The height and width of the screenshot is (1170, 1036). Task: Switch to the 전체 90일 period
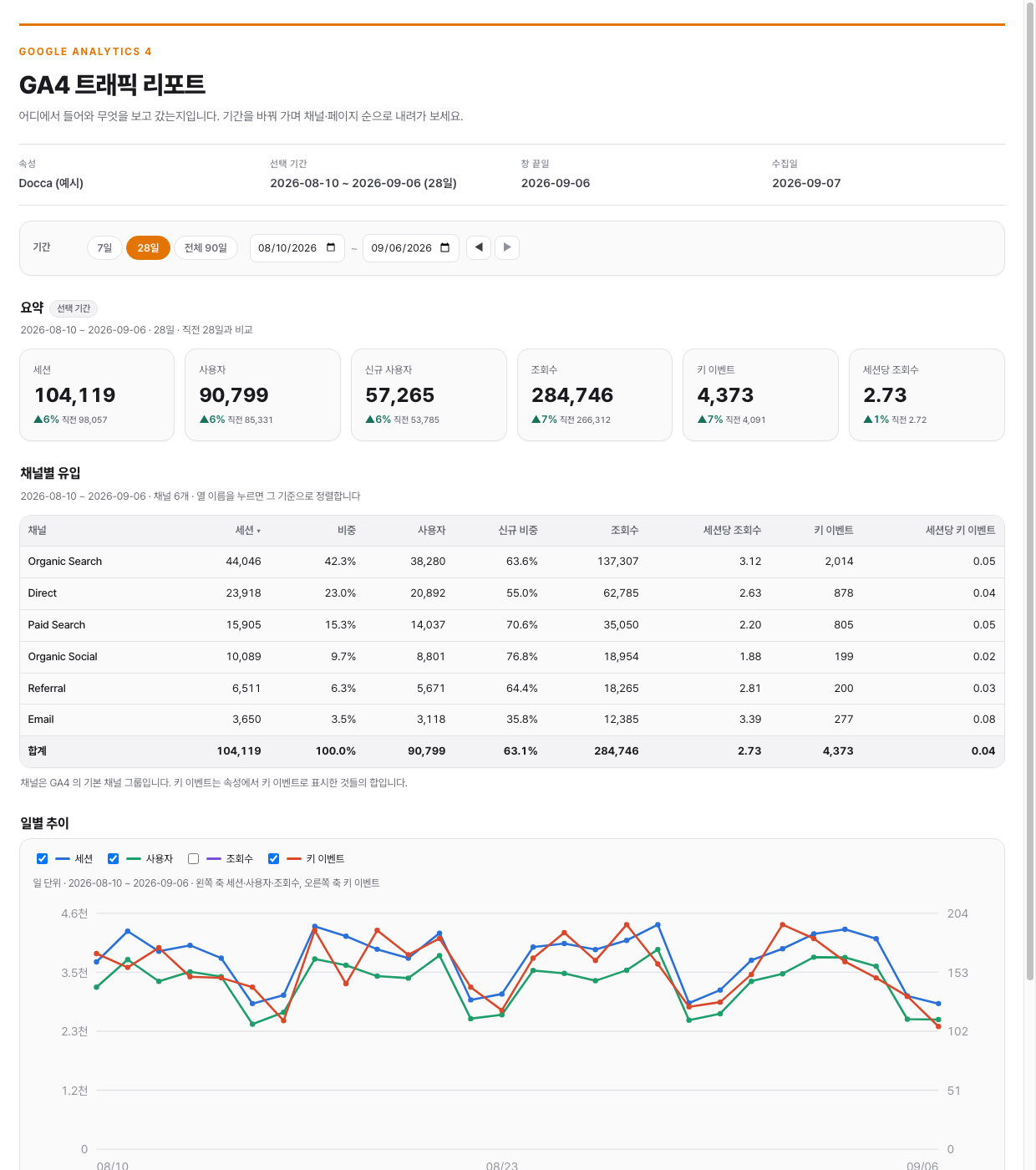(x=206, y=247)
